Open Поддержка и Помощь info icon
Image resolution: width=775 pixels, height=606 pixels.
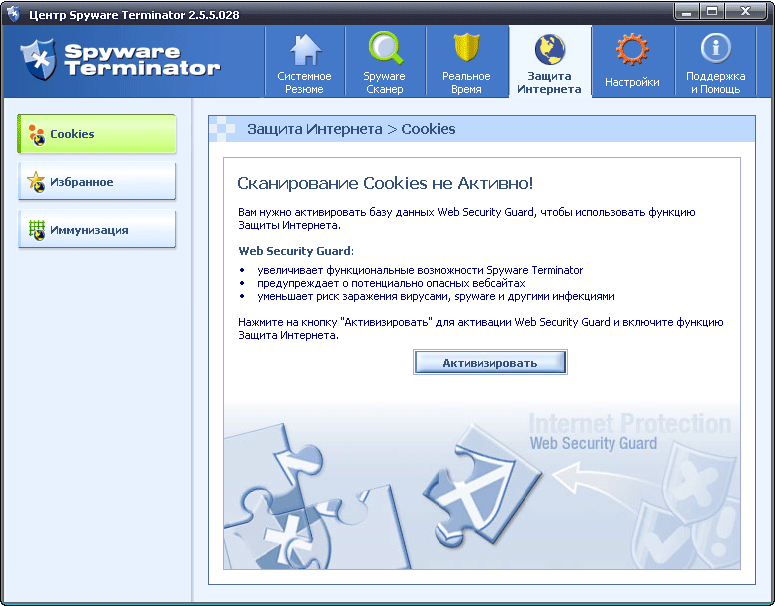click(715, 48)
